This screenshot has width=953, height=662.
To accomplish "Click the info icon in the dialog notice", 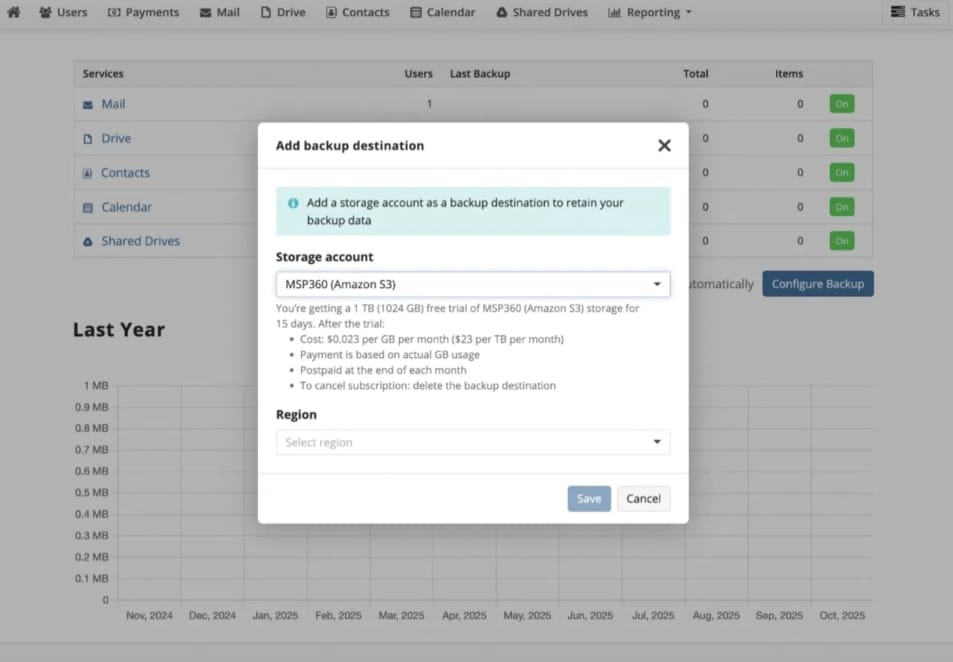I will click(293, 203).
